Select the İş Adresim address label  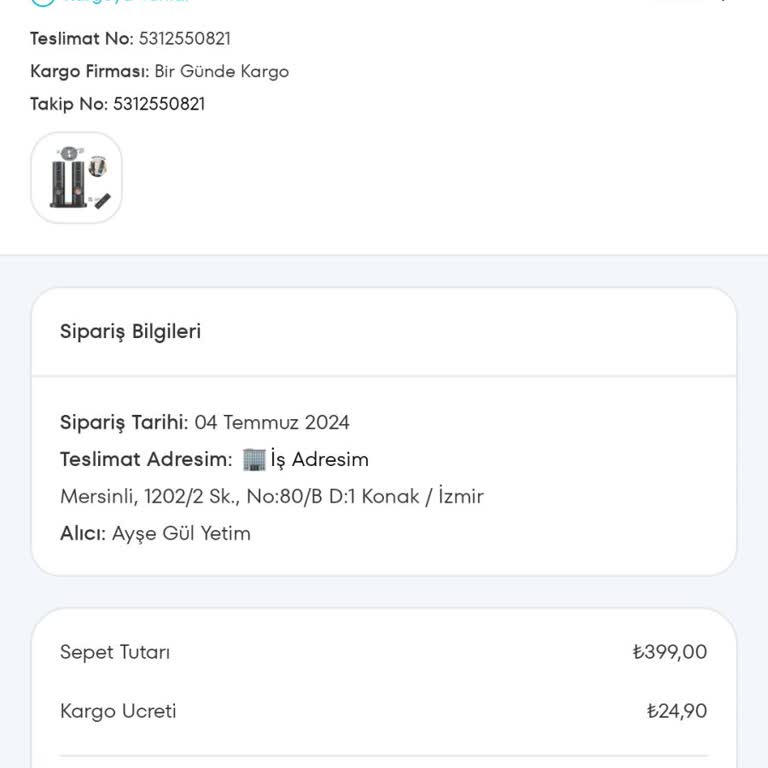click(319, 460)
